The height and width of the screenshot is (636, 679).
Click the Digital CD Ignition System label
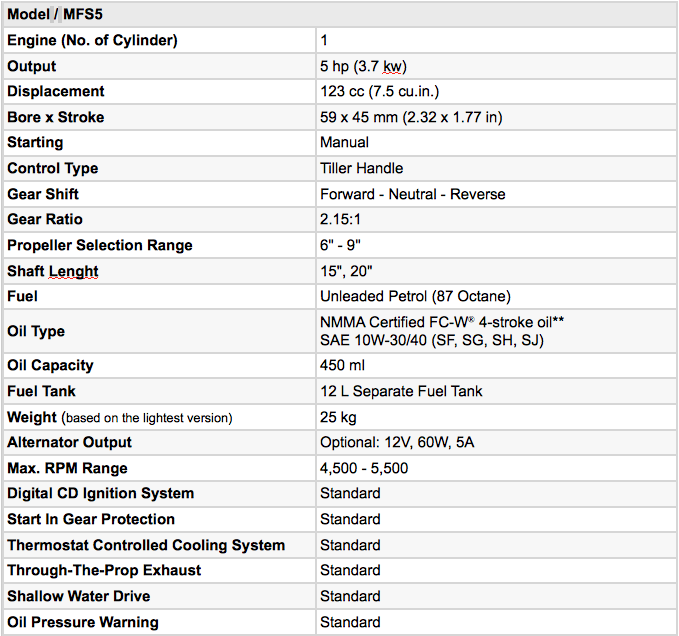pos(101,493)
